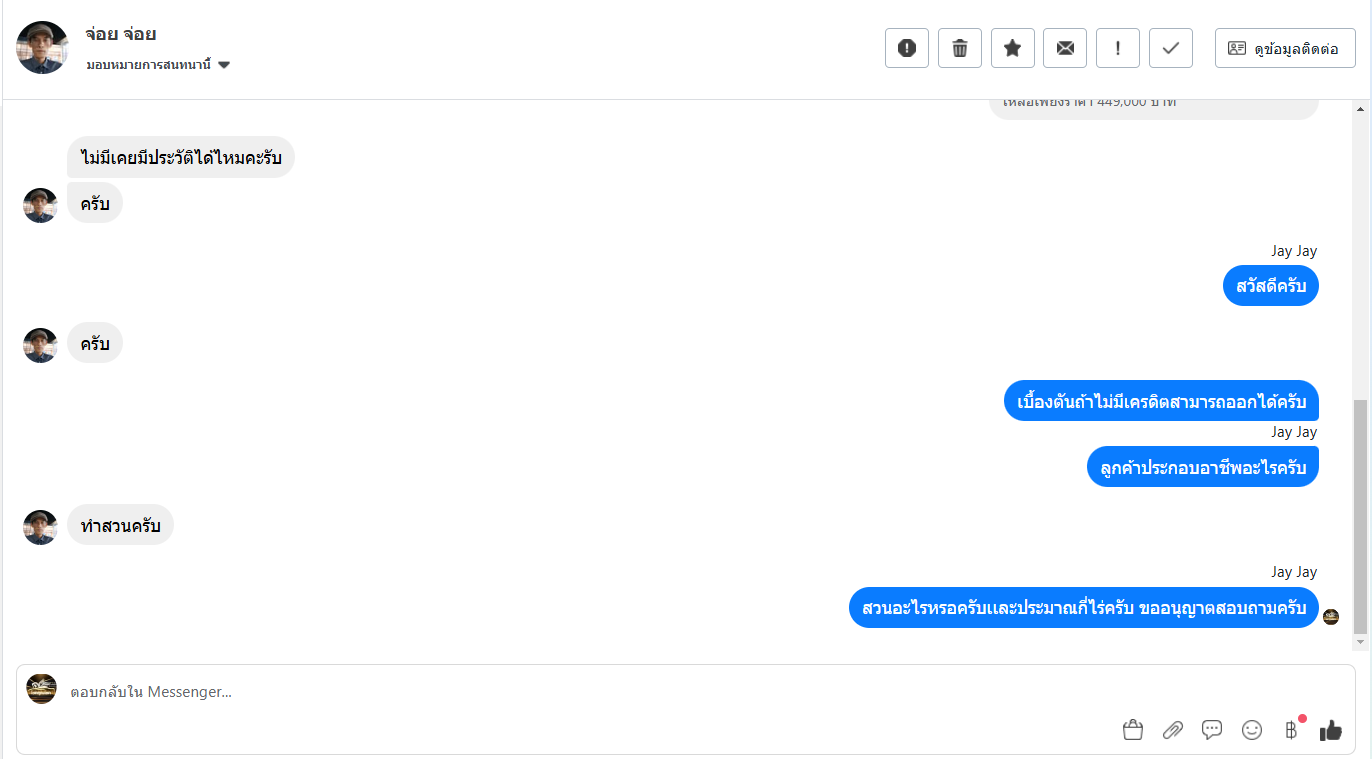The width and height of the screenshot is (1372, 759).
Task: Click the ทำสวนครับ message bubble
Action: (121, 525)
